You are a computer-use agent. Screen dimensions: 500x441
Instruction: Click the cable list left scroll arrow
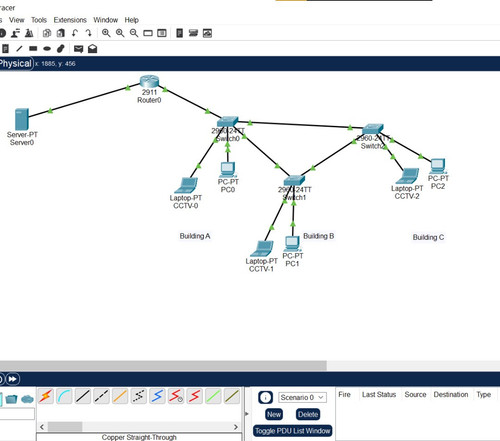(42, 427)
